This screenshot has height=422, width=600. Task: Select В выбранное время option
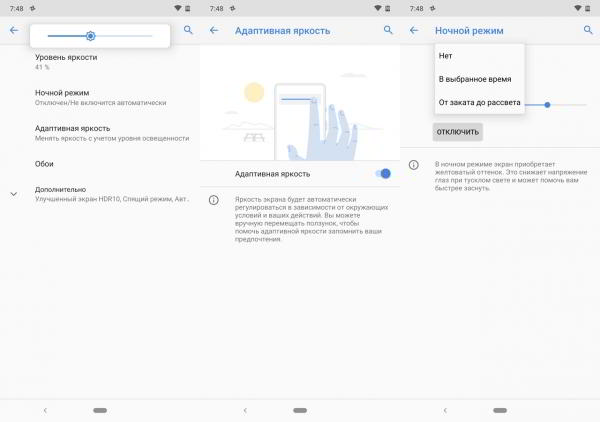click(479, 79)
